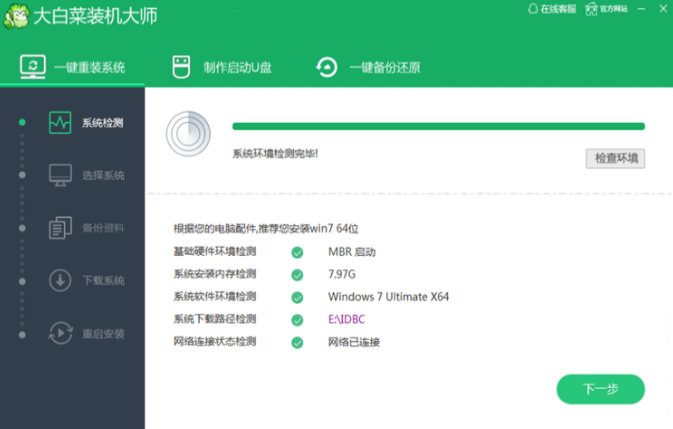Minimize the application window
The height and width of the screenshot is (429, 673).
(641, 9)
